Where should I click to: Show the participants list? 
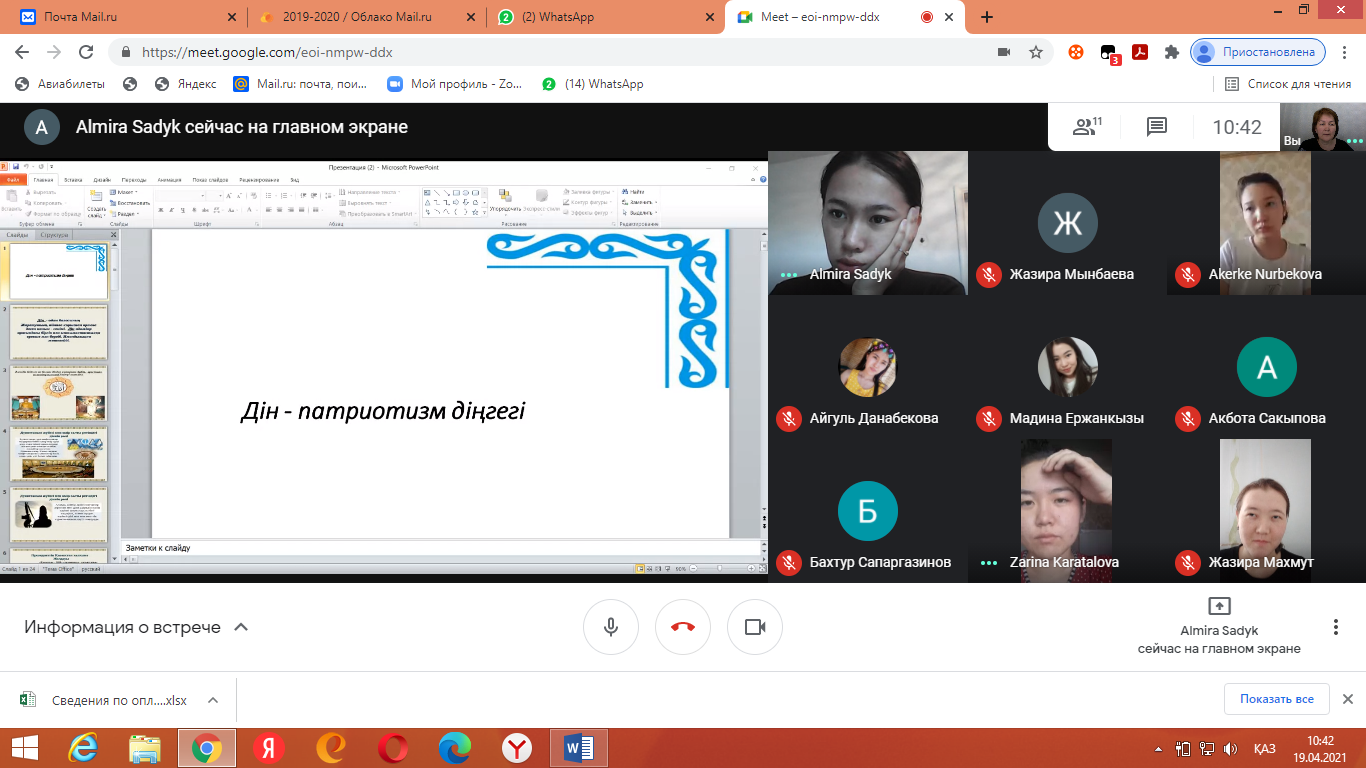pyautogui.click(x=1086, y=127)
